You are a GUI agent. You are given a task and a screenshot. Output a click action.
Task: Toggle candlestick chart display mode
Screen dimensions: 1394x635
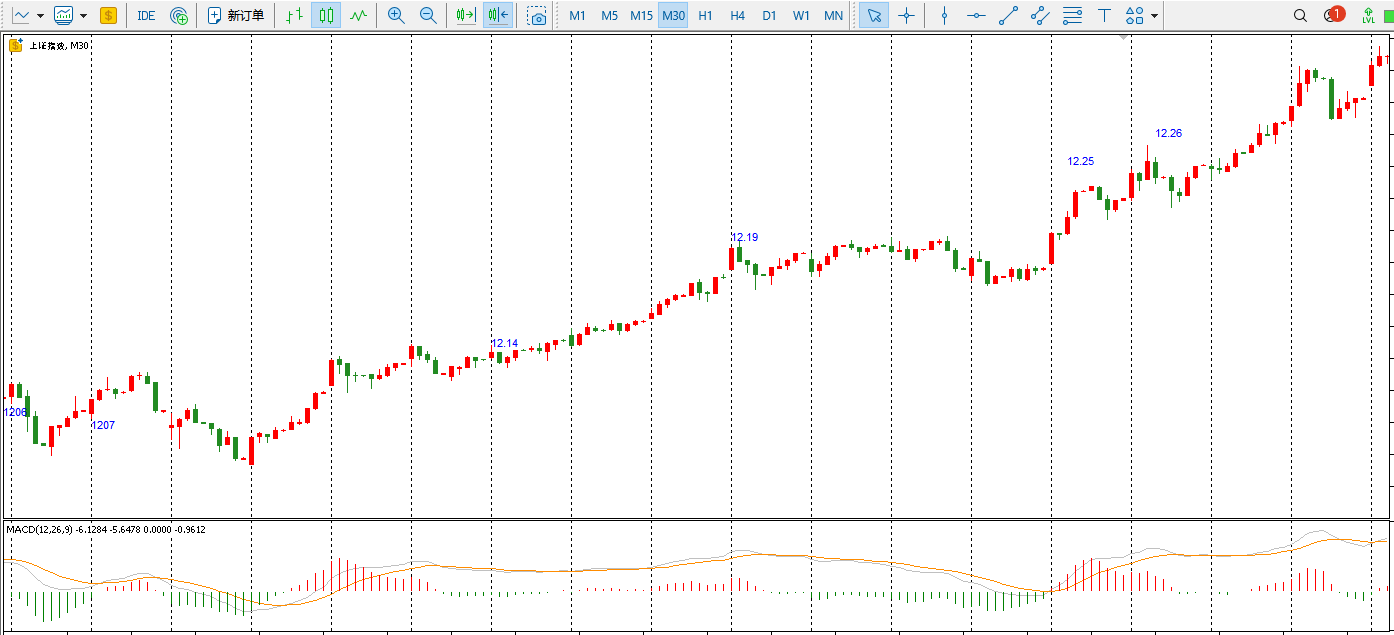[x=325, y=16]
